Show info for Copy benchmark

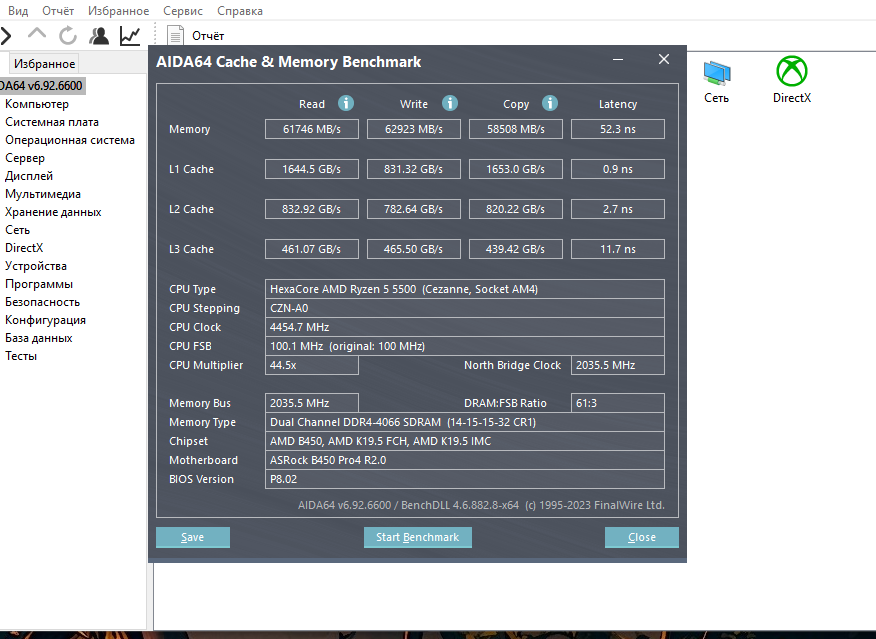[550, 103]
